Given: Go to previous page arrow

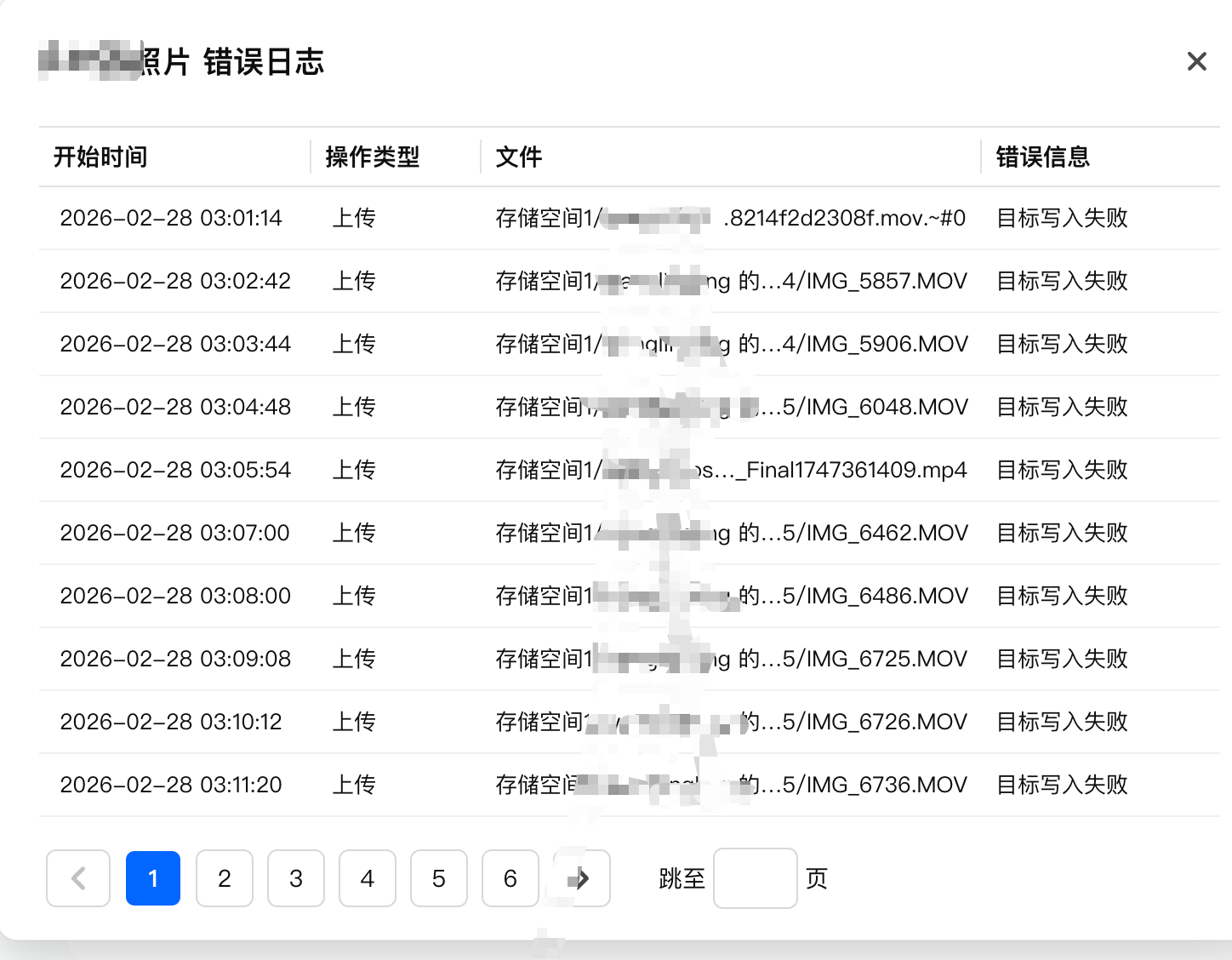Looking at the screenshot, I should click(78, 878).
